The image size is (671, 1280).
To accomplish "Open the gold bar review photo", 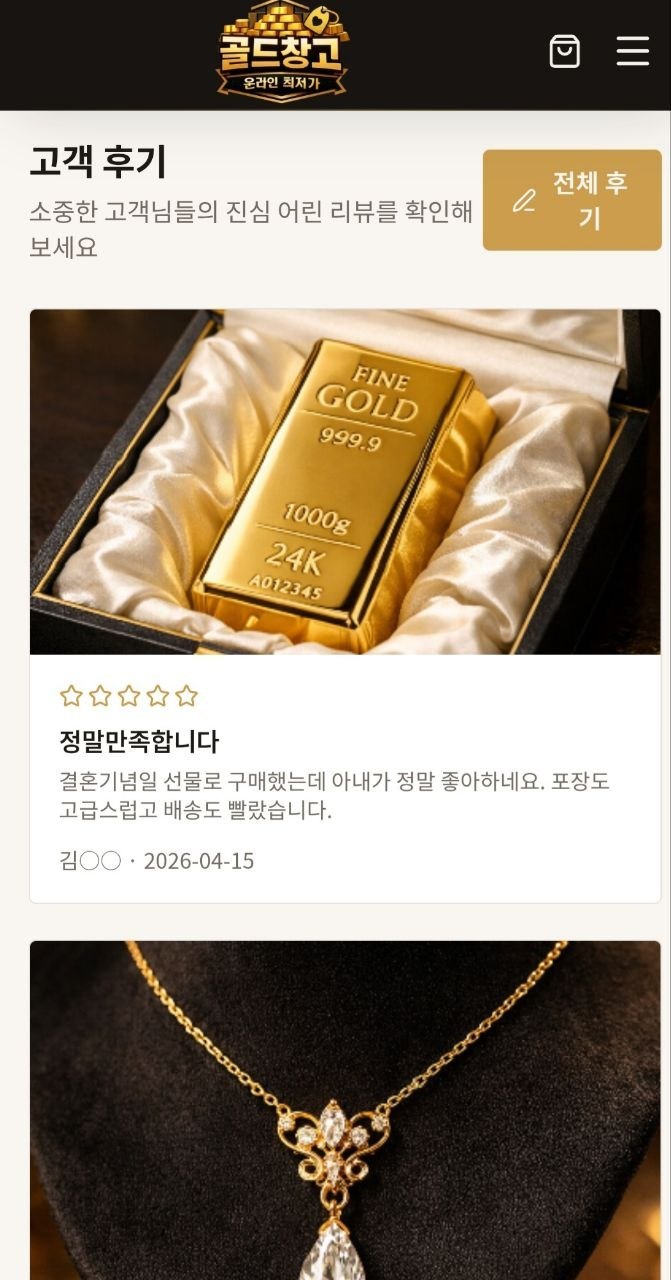I will 345,482.
